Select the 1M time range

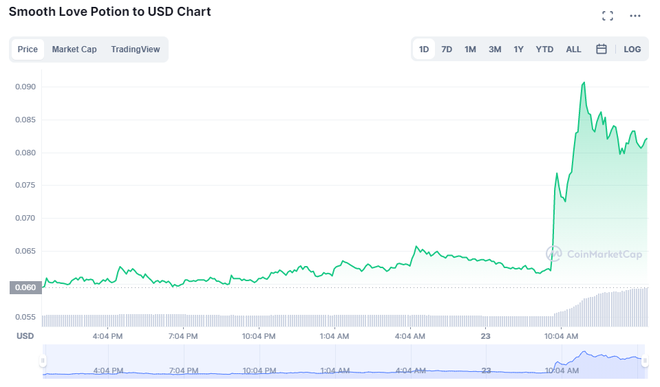click(x=470, y=49)
